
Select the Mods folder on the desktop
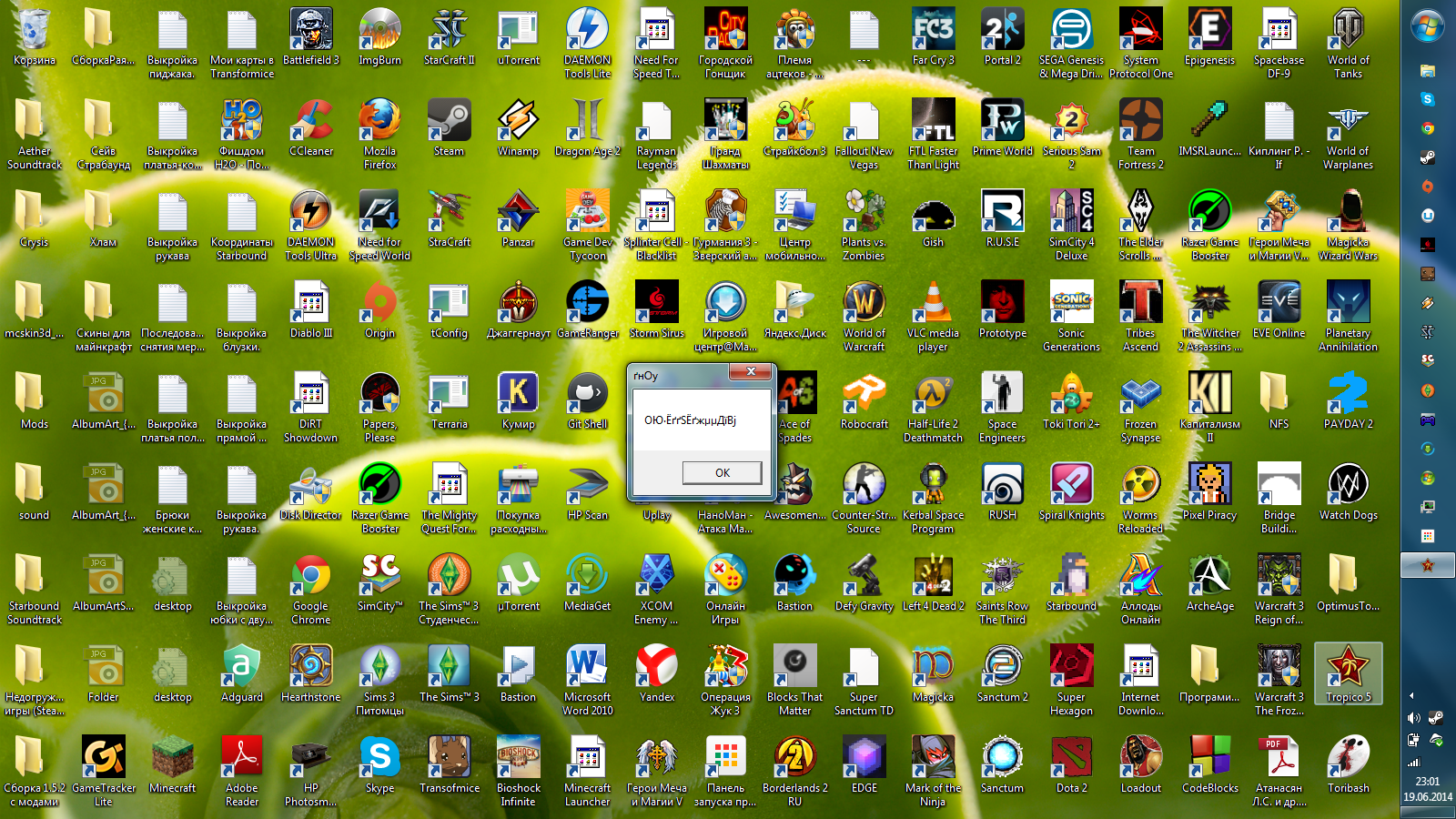click(35, 402)
